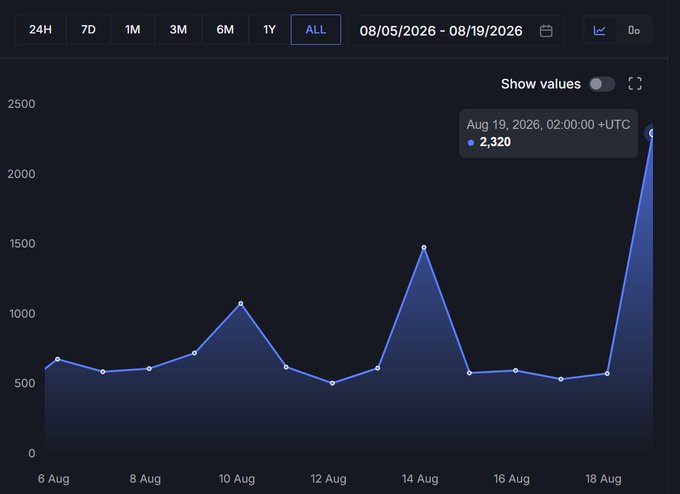Click the date range field 08/05/2026 - 08/19/2026
680x494 pixels.
click(456, 31)
